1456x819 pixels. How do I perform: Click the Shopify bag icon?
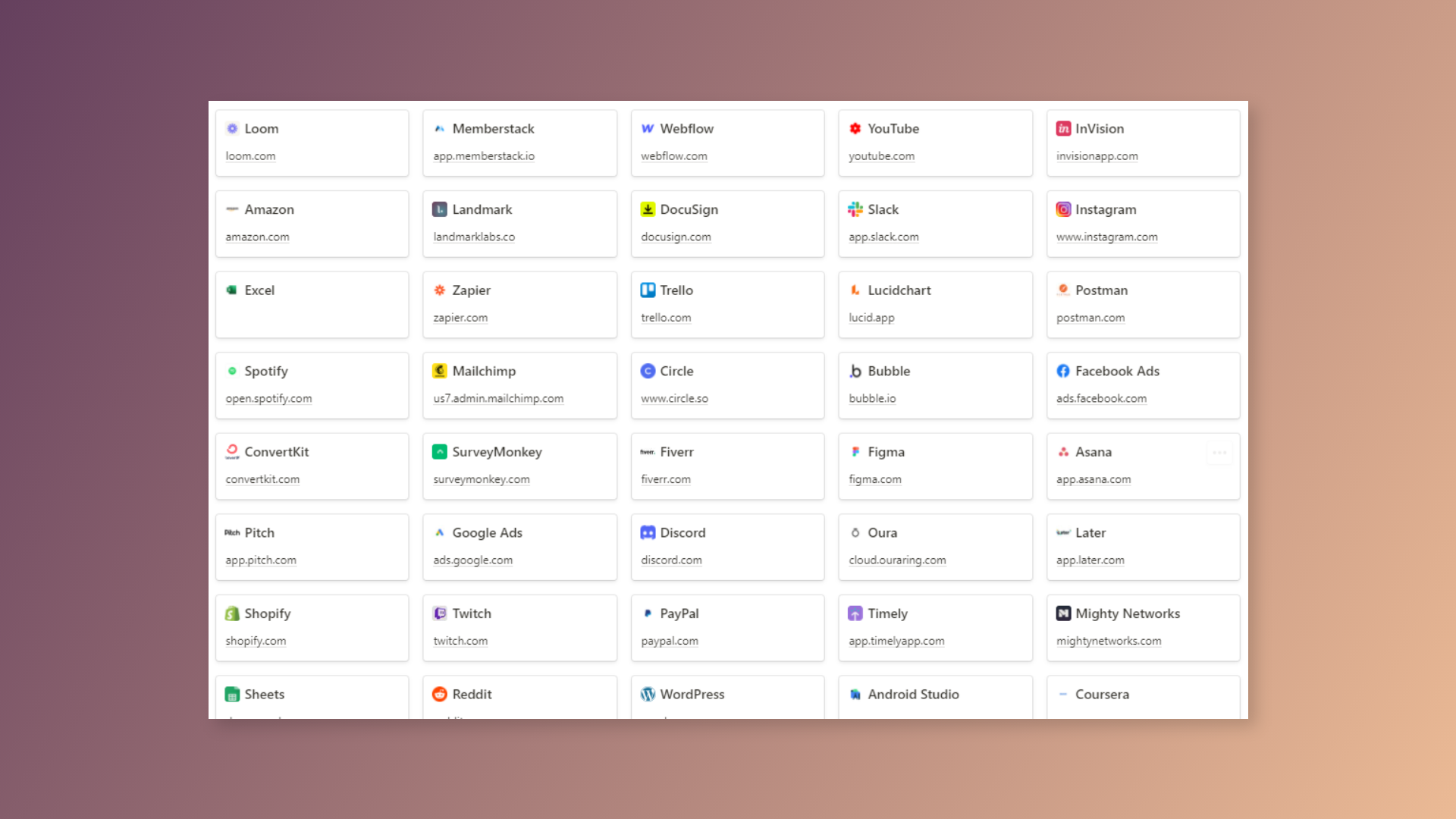(232, 613)
